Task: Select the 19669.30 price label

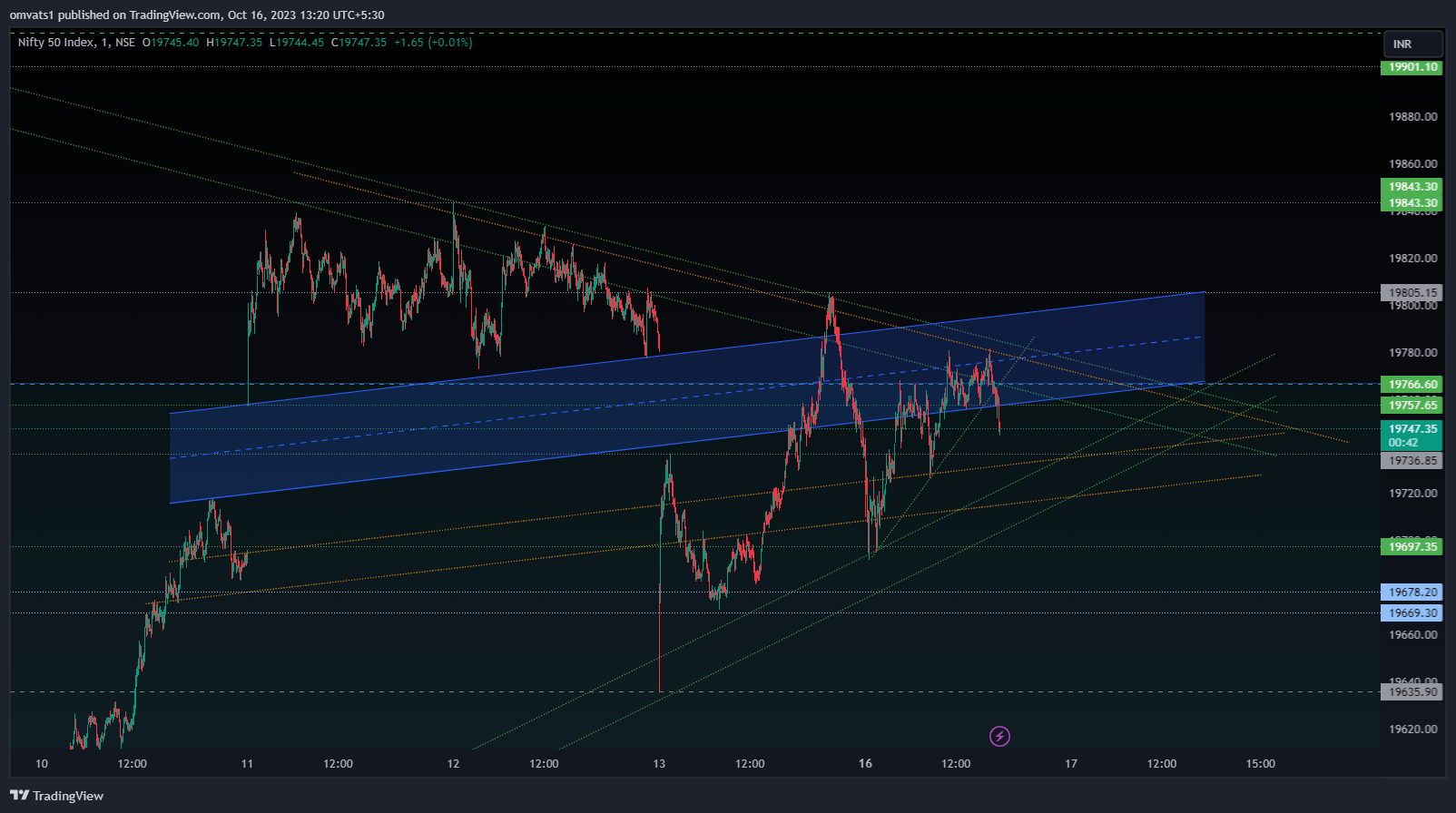Action: point(1412,612)
